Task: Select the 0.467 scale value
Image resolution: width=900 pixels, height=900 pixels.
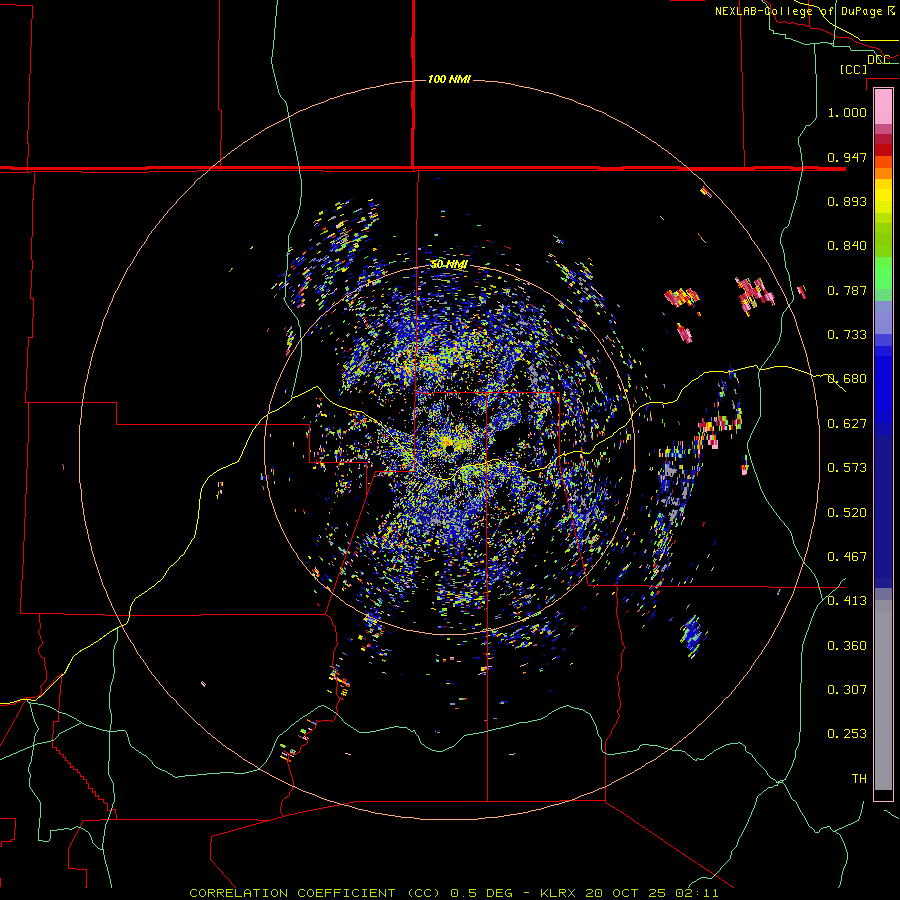Action: pyautogui.click(x=847, y=557)
